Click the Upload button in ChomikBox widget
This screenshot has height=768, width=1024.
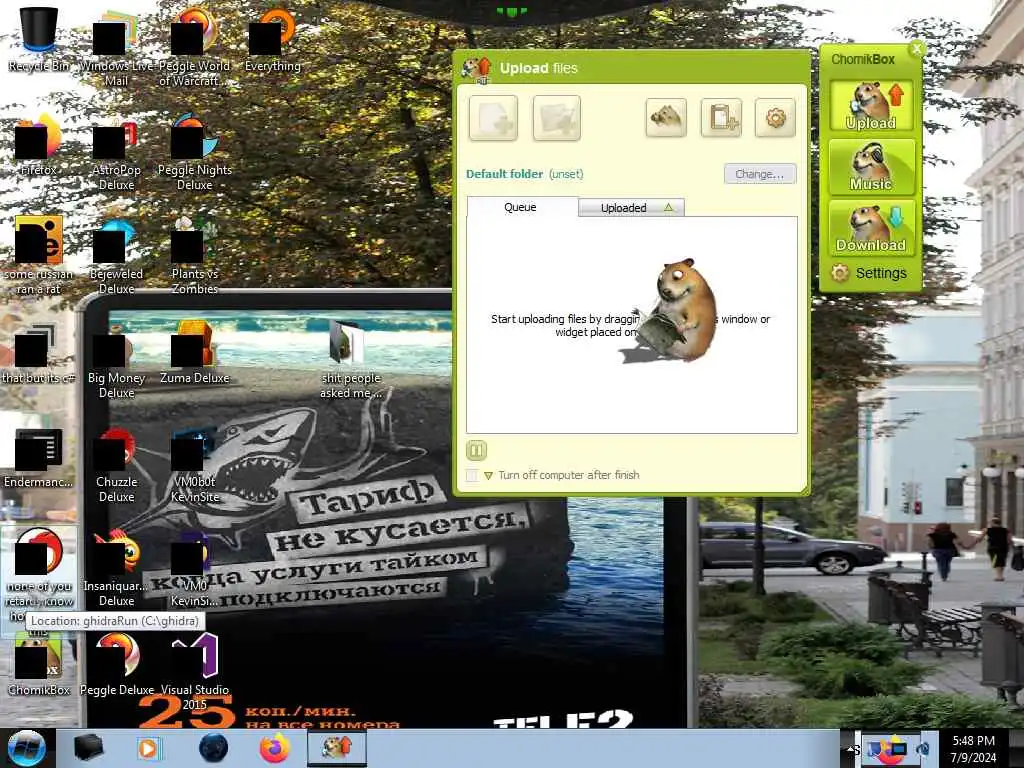pos(871,106)
